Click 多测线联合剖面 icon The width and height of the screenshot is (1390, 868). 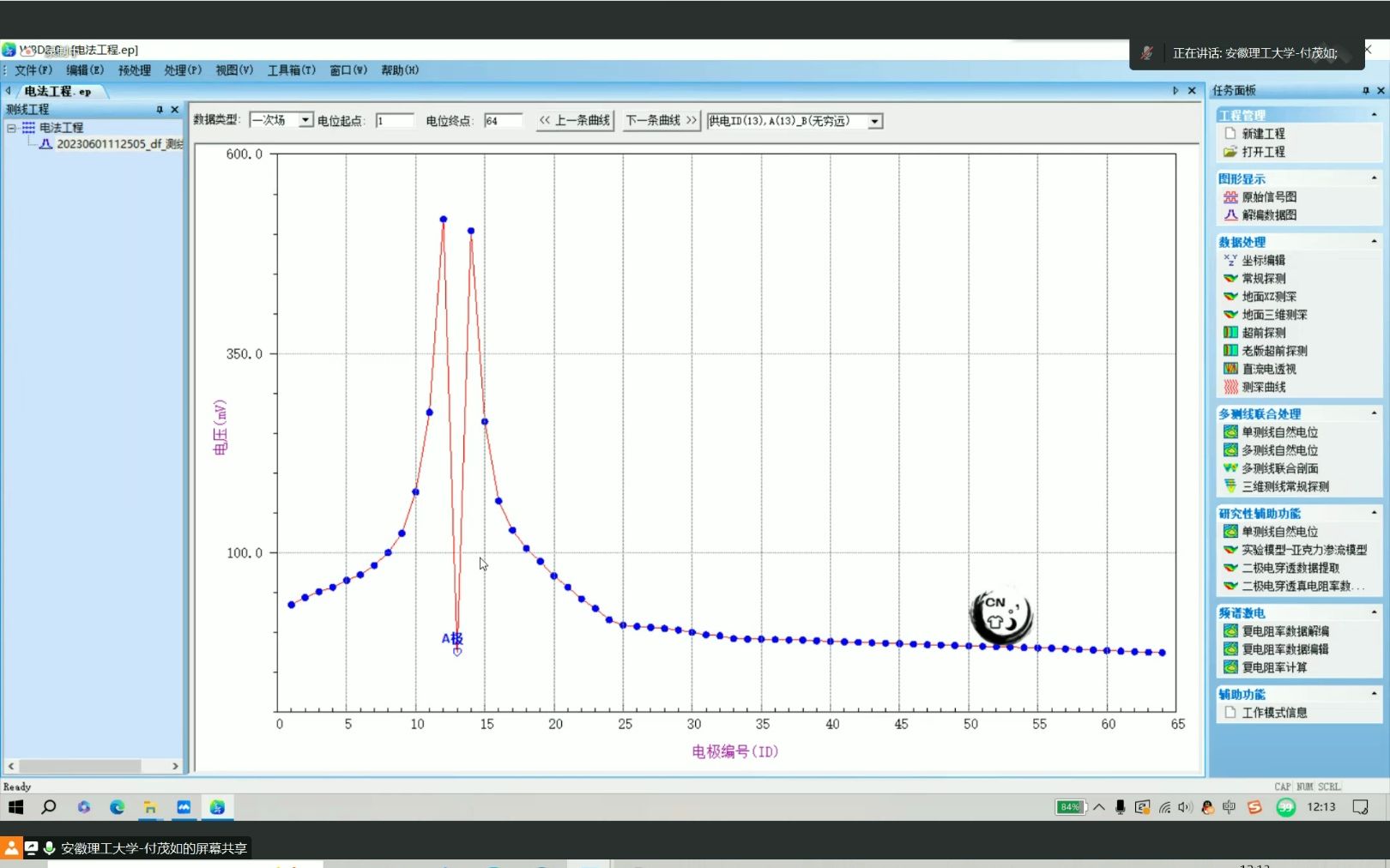(x=1230, y=468)
